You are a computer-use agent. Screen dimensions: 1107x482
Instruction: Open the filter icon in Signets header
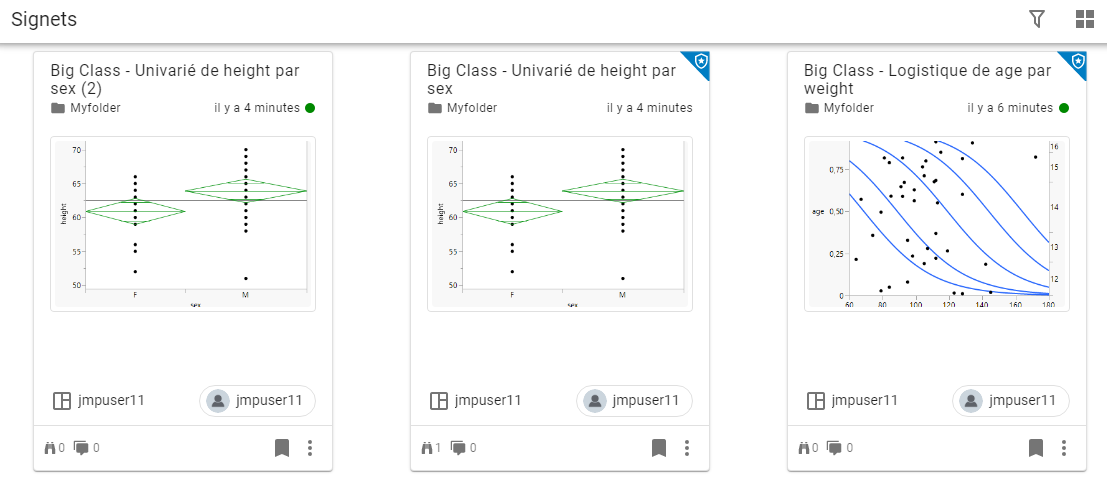tap(1037, 19)
